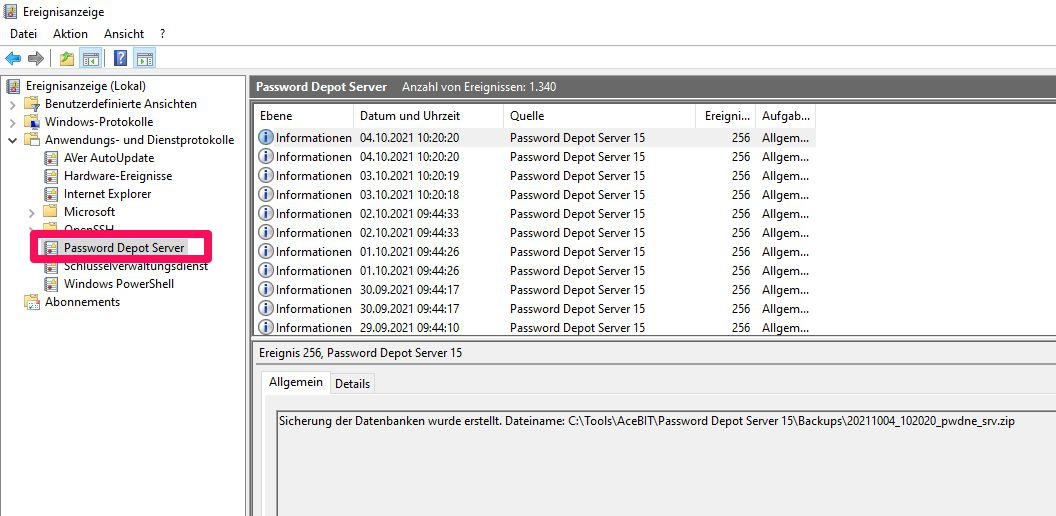Image resolution: width=1056 pixels, height=516 pixels.
Task: Expand the Benutzerdefinierte Ansichten node
Action: [13, 104]
